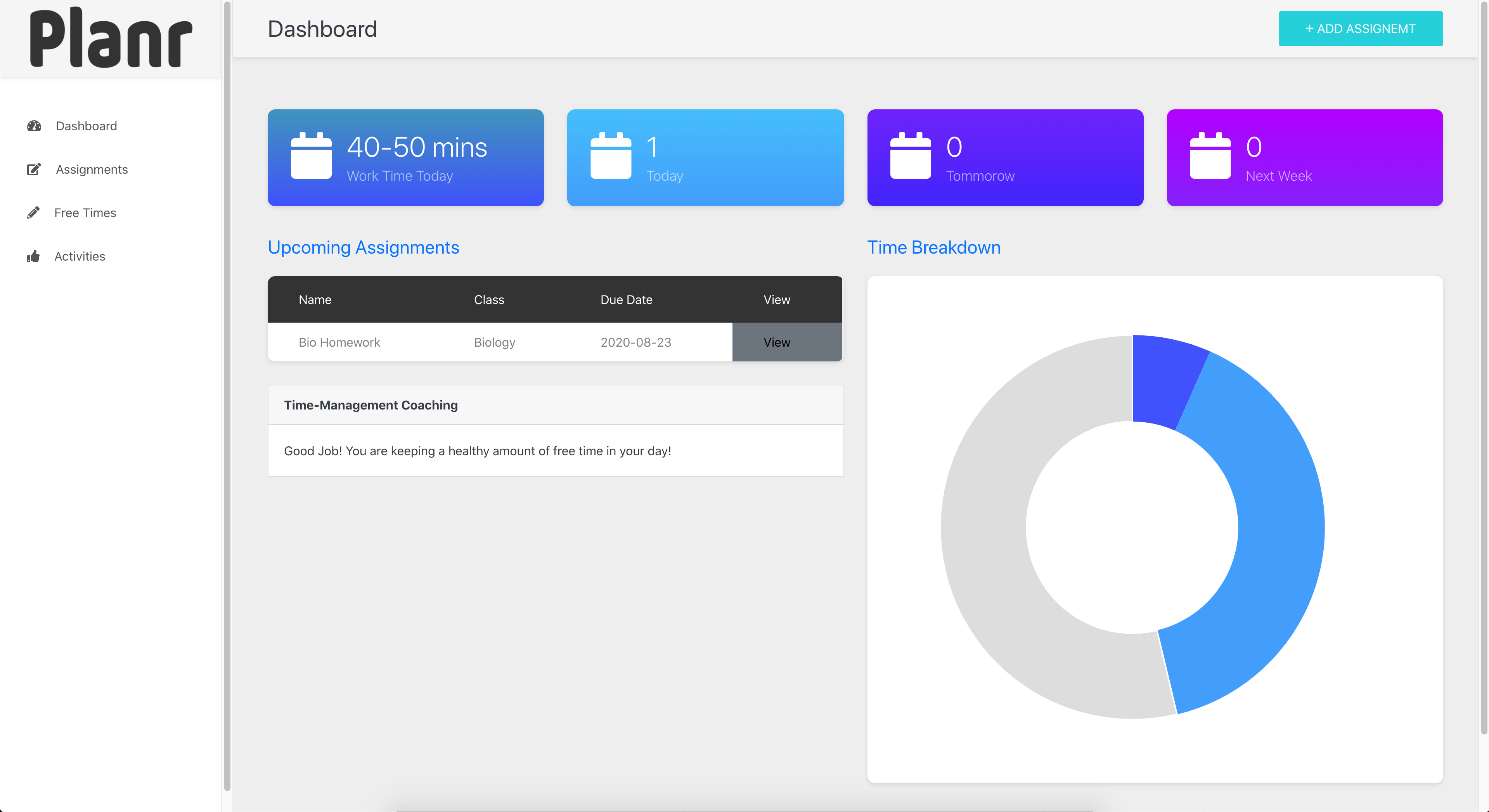
Task: Click calendar icon on Work Time Today card
Action: 311,156
